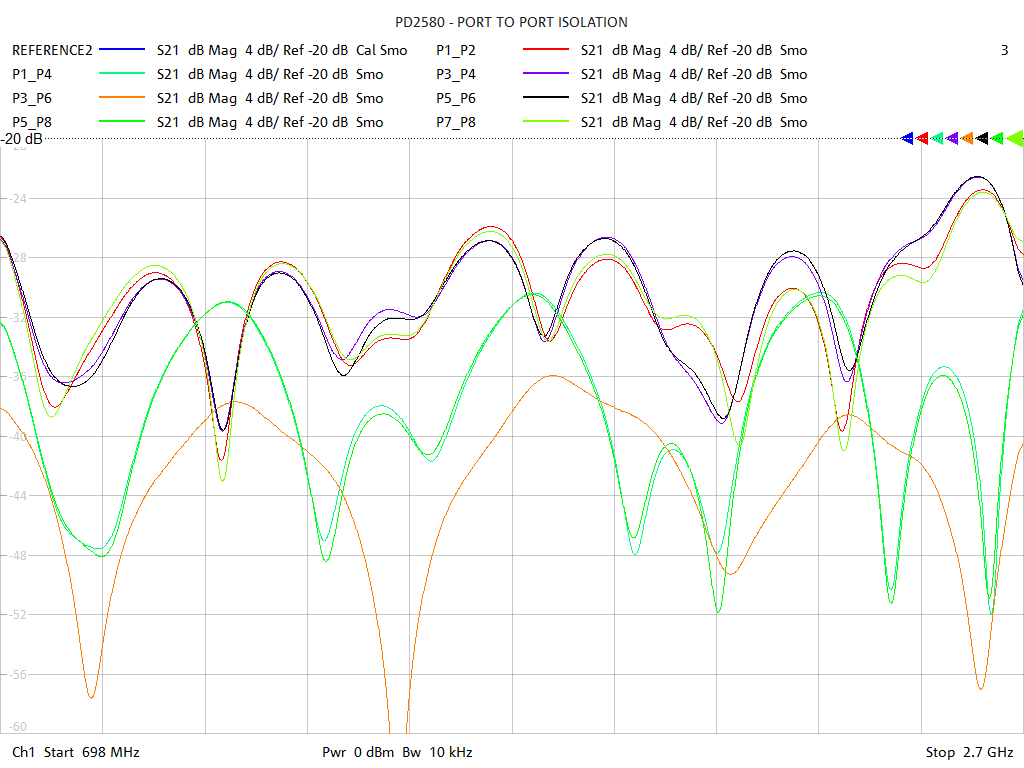Click the blue REFERENCE2 trace line swatch

[x=121, y=50]
